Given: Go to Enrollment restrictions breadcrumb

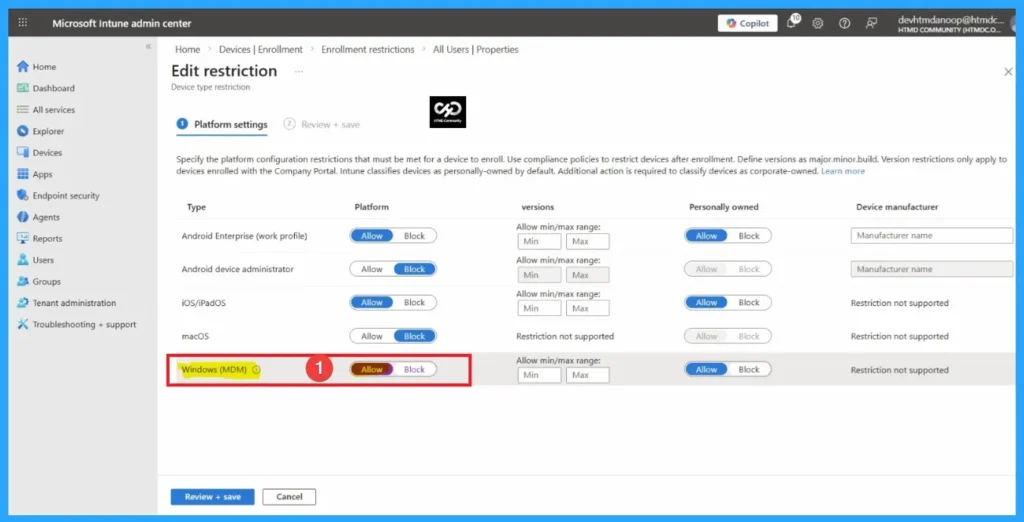Looking at the screenshot, I should 368,50.
